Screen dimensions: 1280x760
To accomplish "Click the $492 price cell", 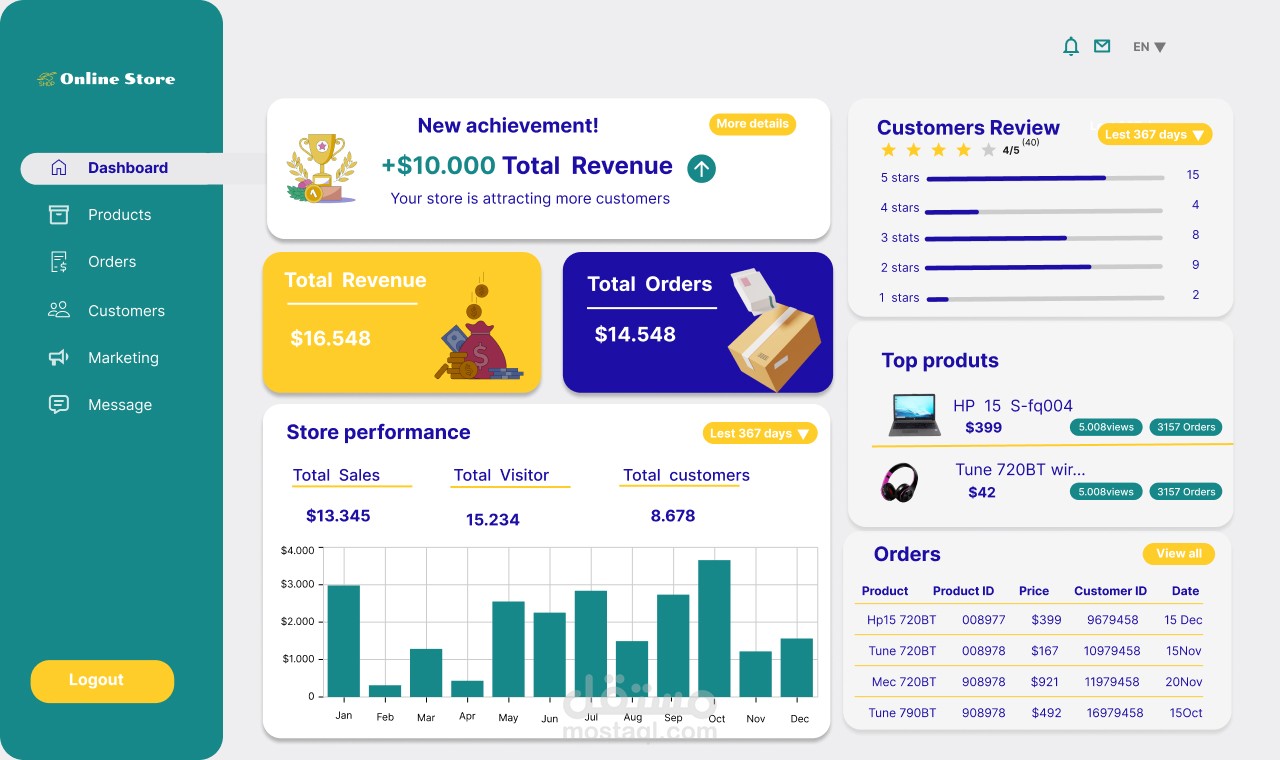I will click(1046, 713).
